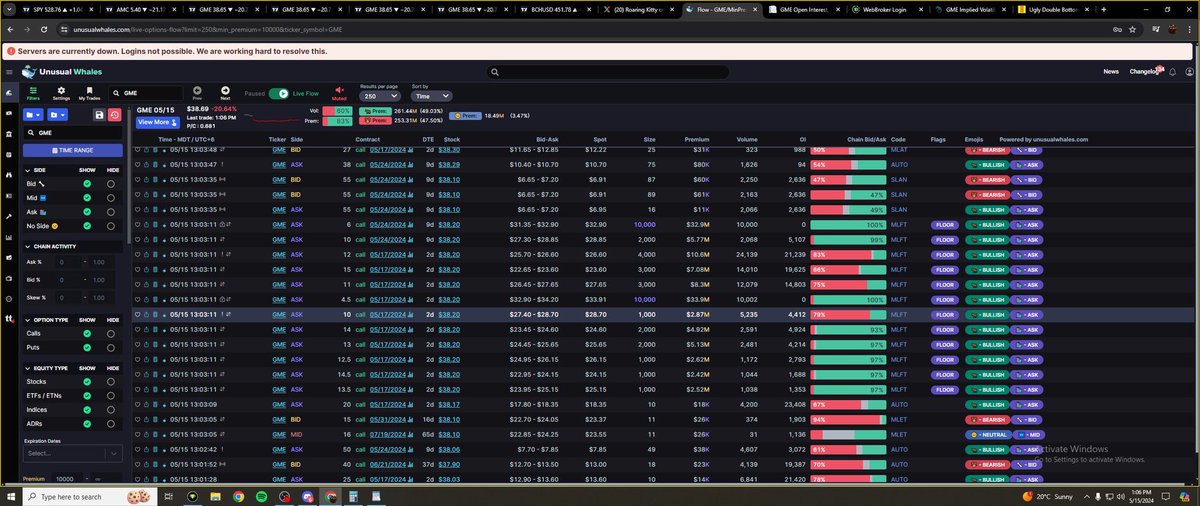This screenshot has width=1200, height=506.
Task: Open Sort by Time dropdown
Action: [433, 96]
